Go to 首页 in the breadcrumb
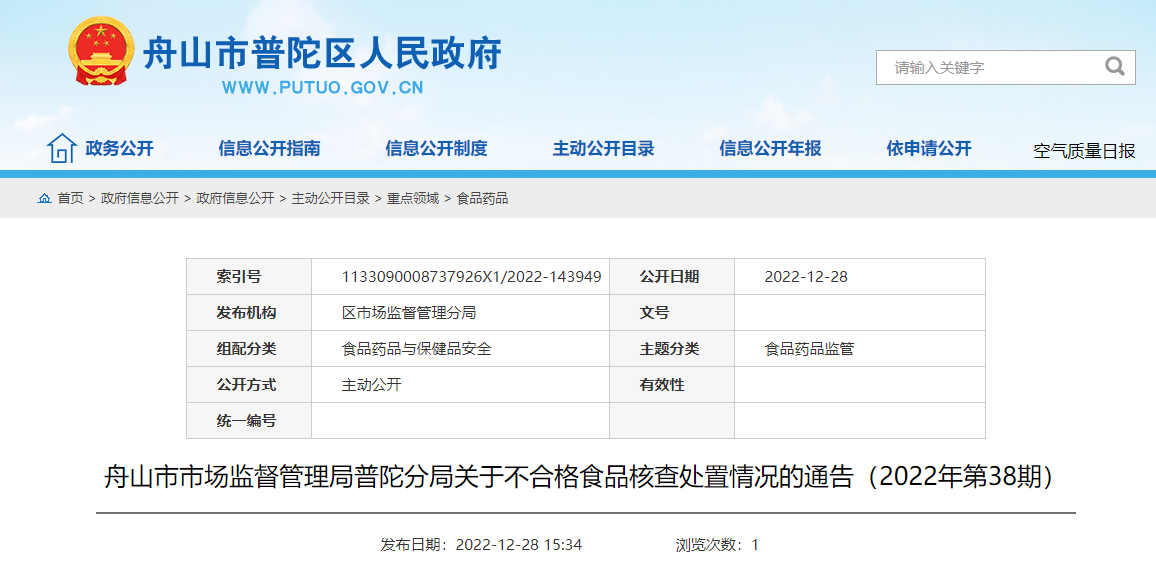The height and width of the screenshot is (566, 1156). pyautogui.click(x=71, y=198)
